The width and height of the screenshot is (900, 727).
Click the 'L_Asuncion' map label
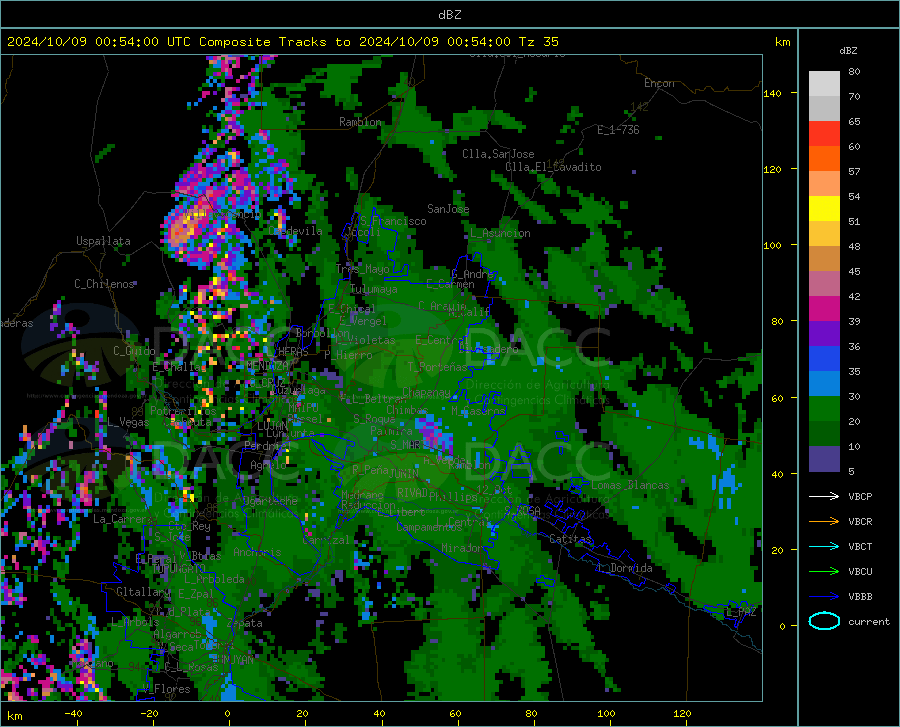pyautogui.click(x=500, y=233)
